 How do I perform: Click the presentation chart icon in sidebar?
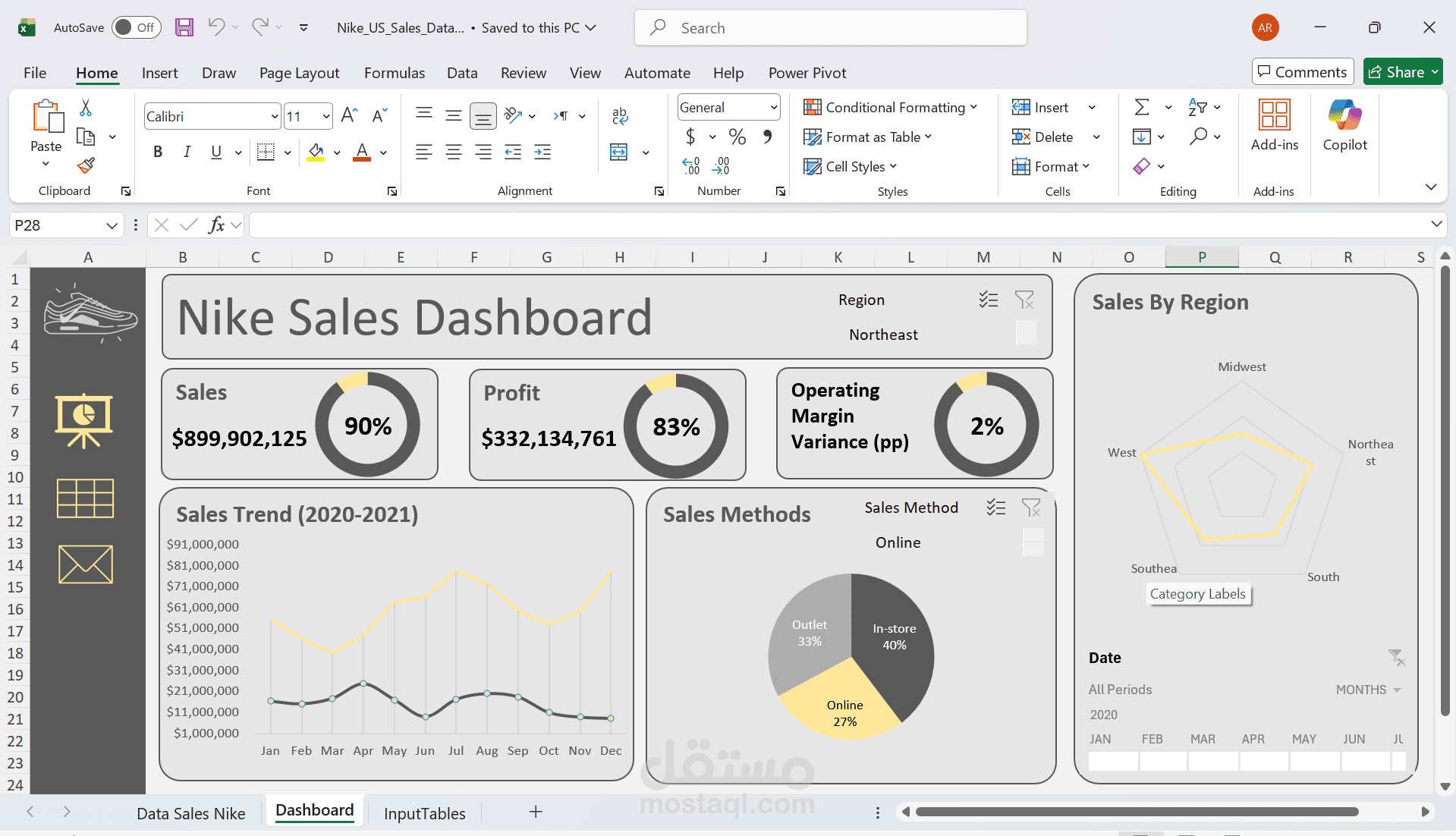point(84,420)
